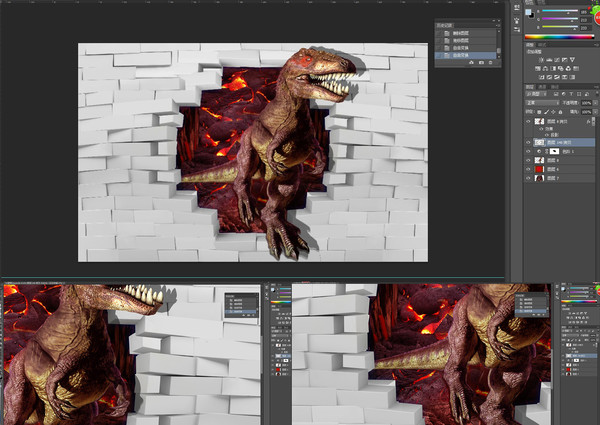Viewport: 600px width, 425px height.
Task: Filter layers by pixel layers icon
Action: (556, 94)
